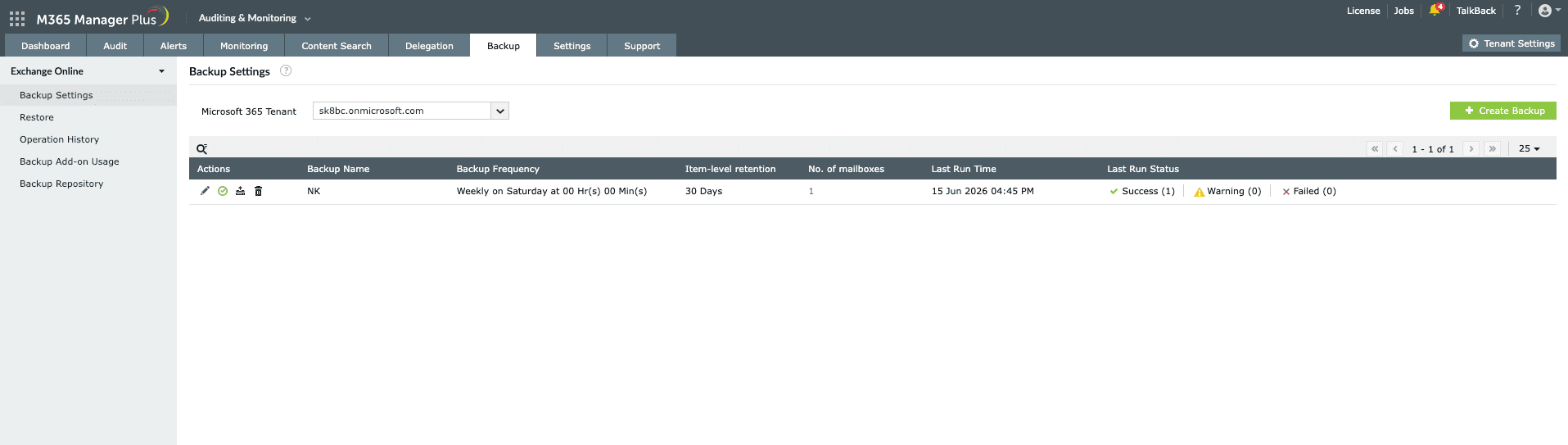Image resolution: width=1568 pixels, height=445 pixels.
Task: Open the Support tab
Action: pyautogui.click(x=642, y=46)
